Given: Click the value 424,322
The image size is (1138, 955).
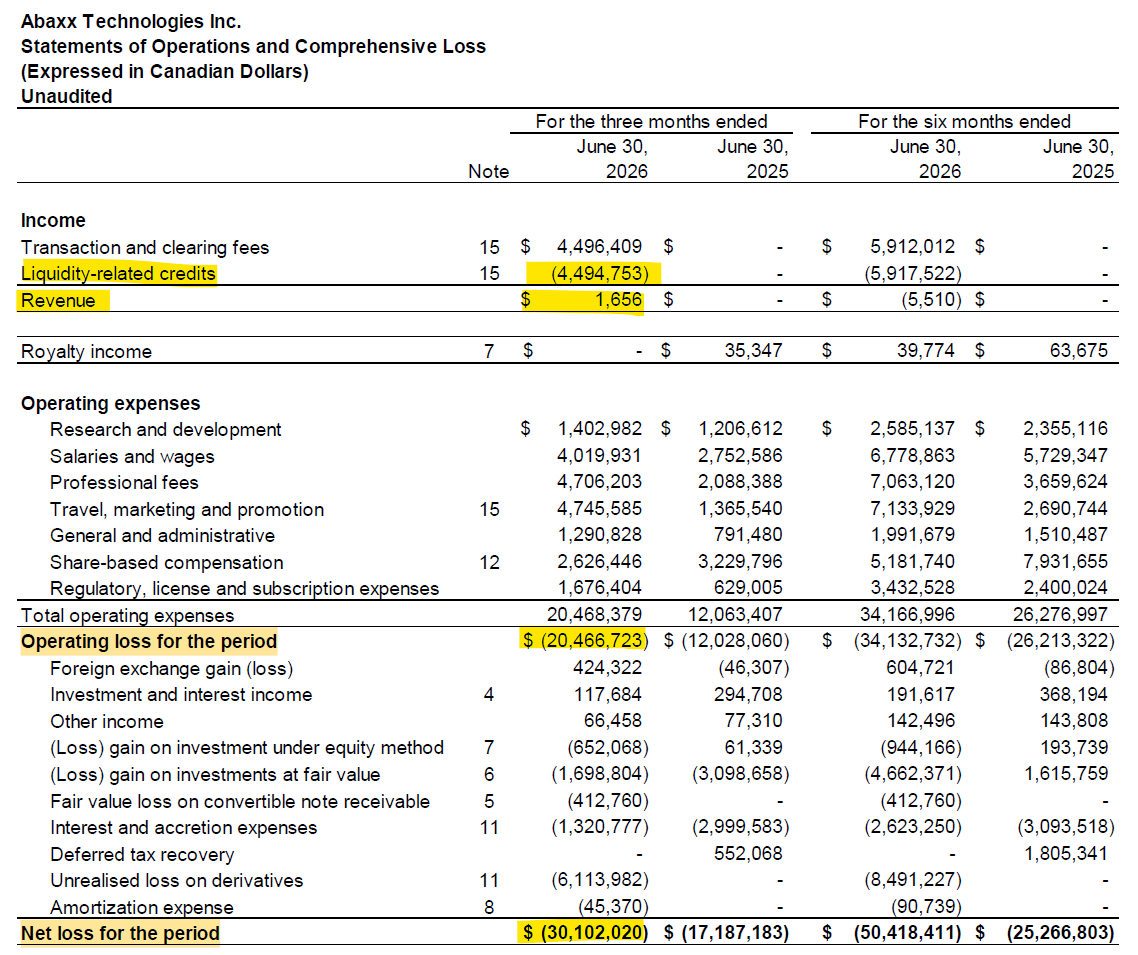Looking at the screenshot, I should point(607,668).
